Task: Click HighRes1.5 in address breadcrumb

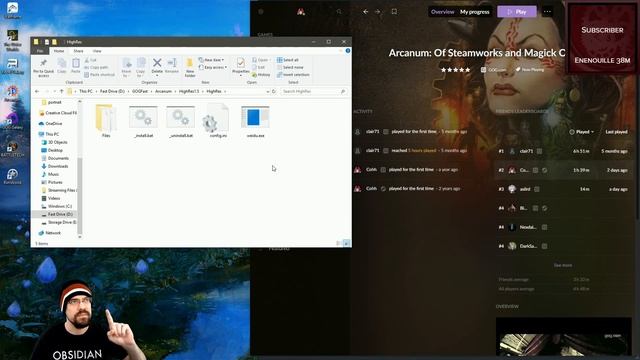Action: 189,91
